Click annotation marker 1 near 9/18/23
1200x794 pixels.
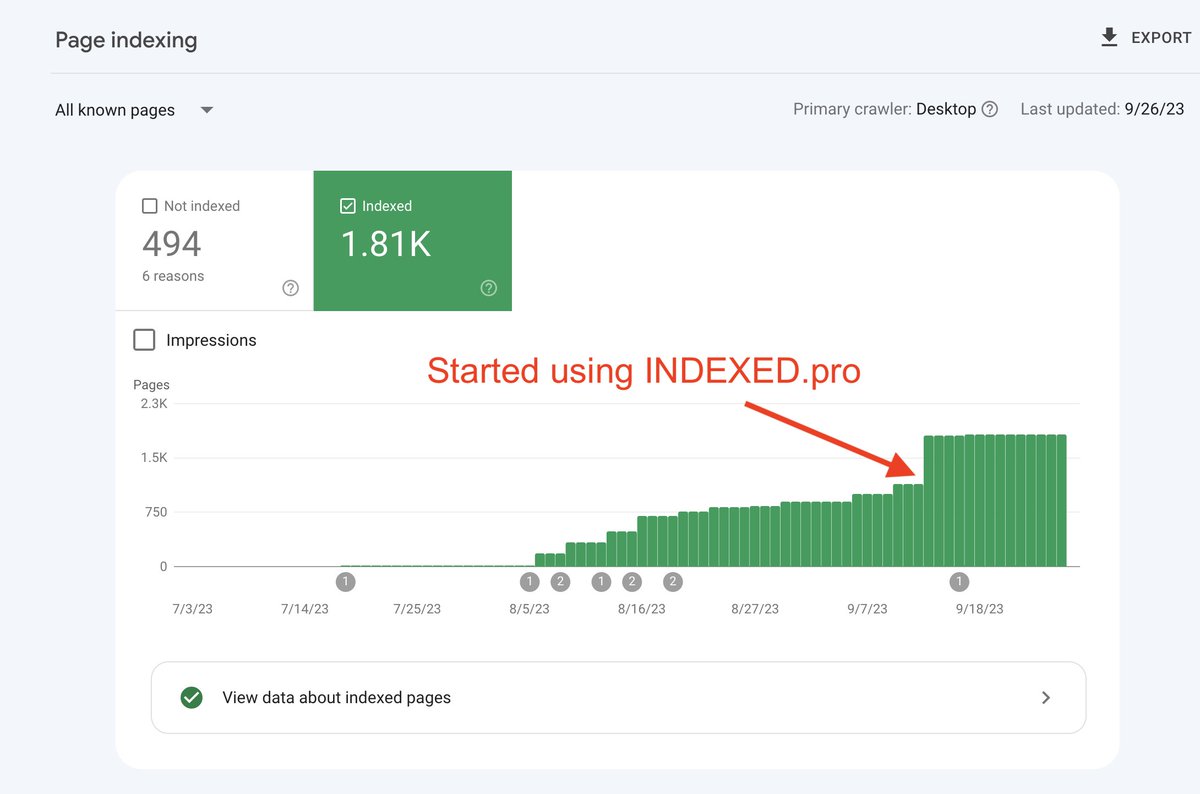tap(959, 581)
